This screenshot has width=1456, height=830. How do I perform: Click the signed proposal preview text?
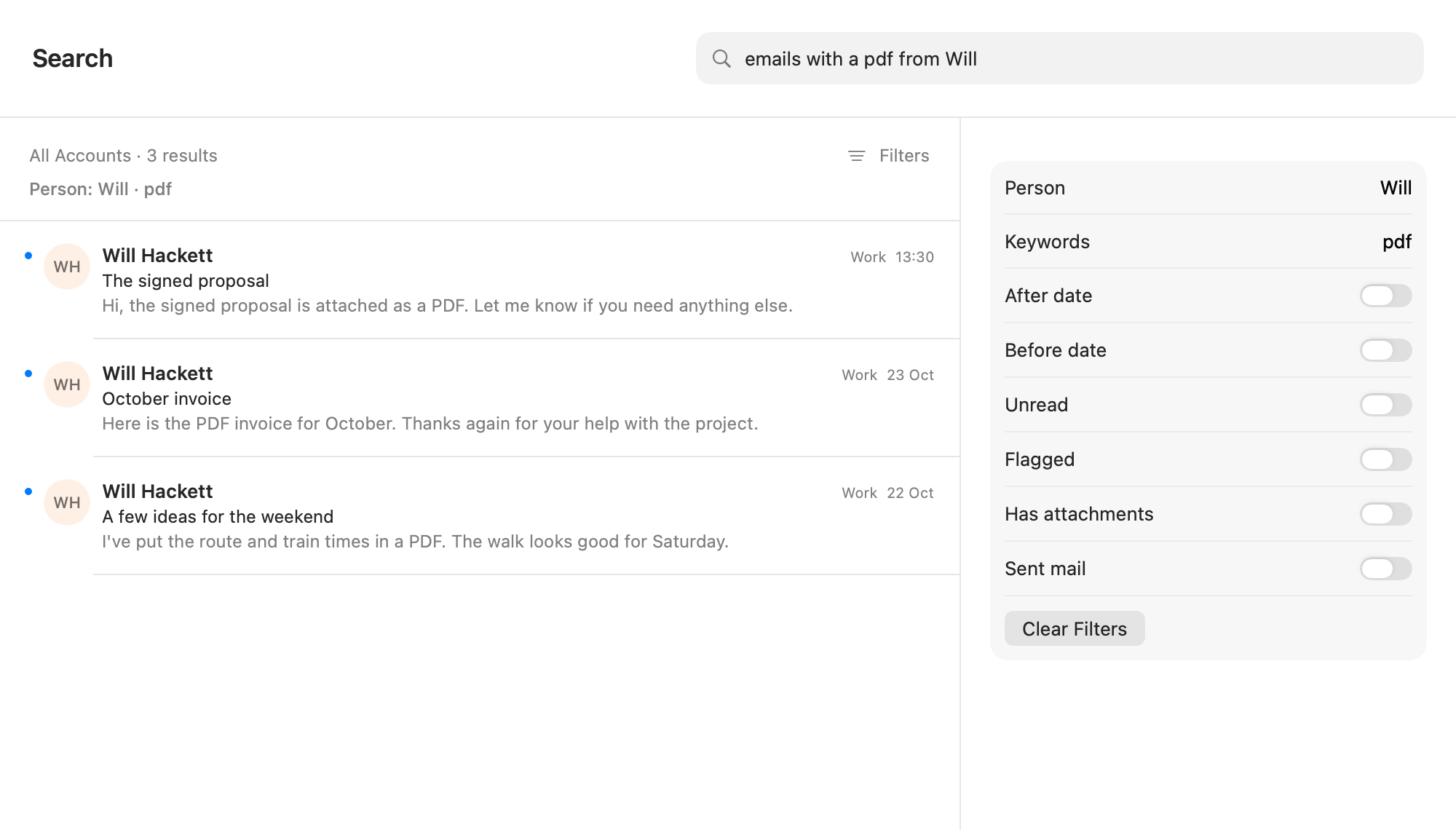coord(447,306)
